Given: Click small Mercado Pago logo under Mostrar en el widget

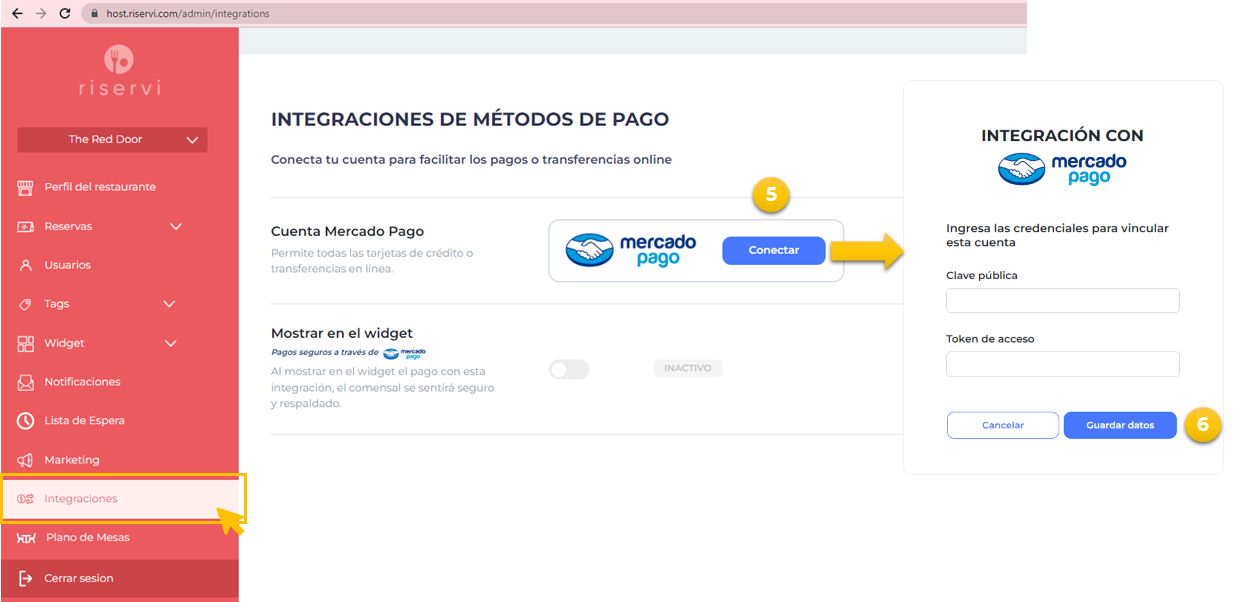Looking at the screenshot, I should 404,353.
